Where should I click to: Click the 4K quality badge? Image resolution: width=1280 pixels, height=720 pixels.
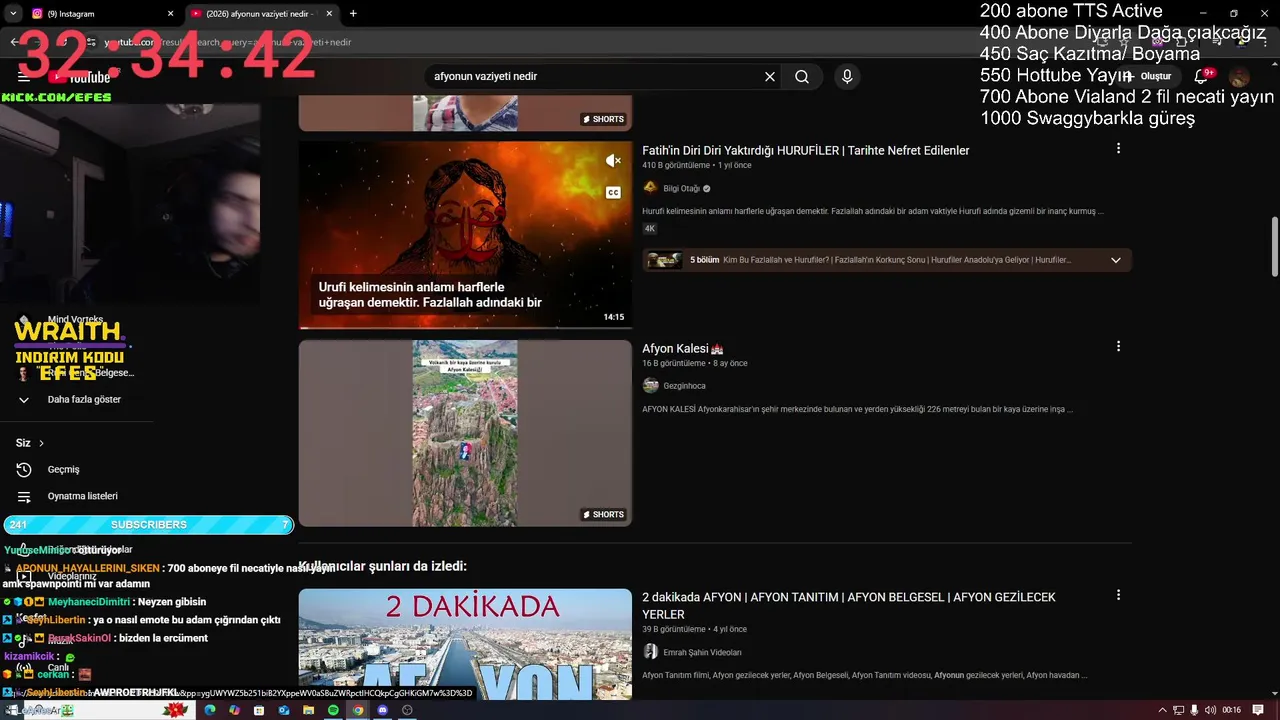pos(649,229)
